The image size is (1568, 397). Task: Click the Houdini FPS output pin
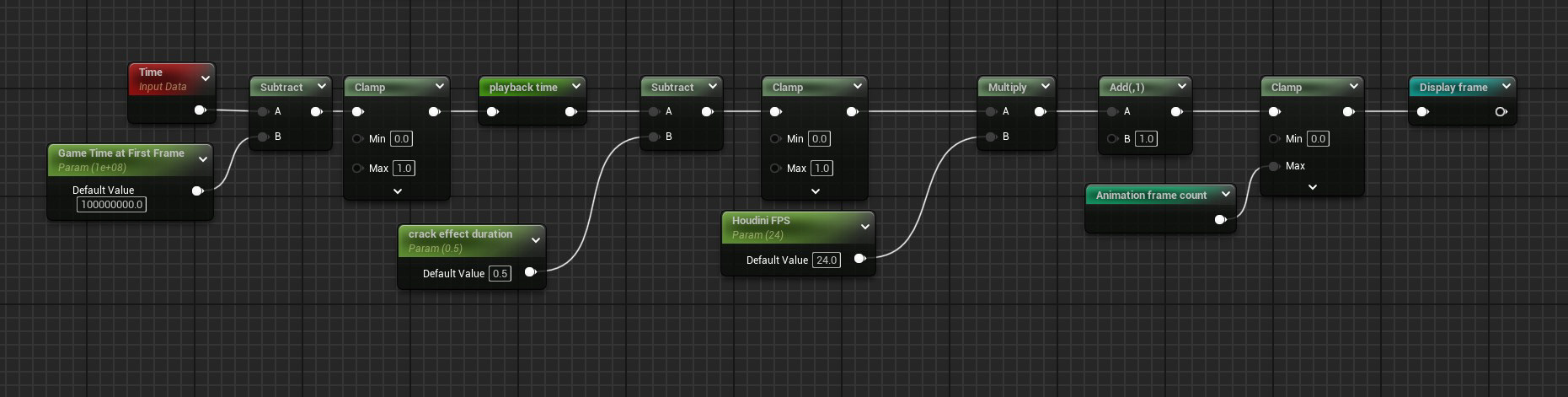tap(859, 259)
